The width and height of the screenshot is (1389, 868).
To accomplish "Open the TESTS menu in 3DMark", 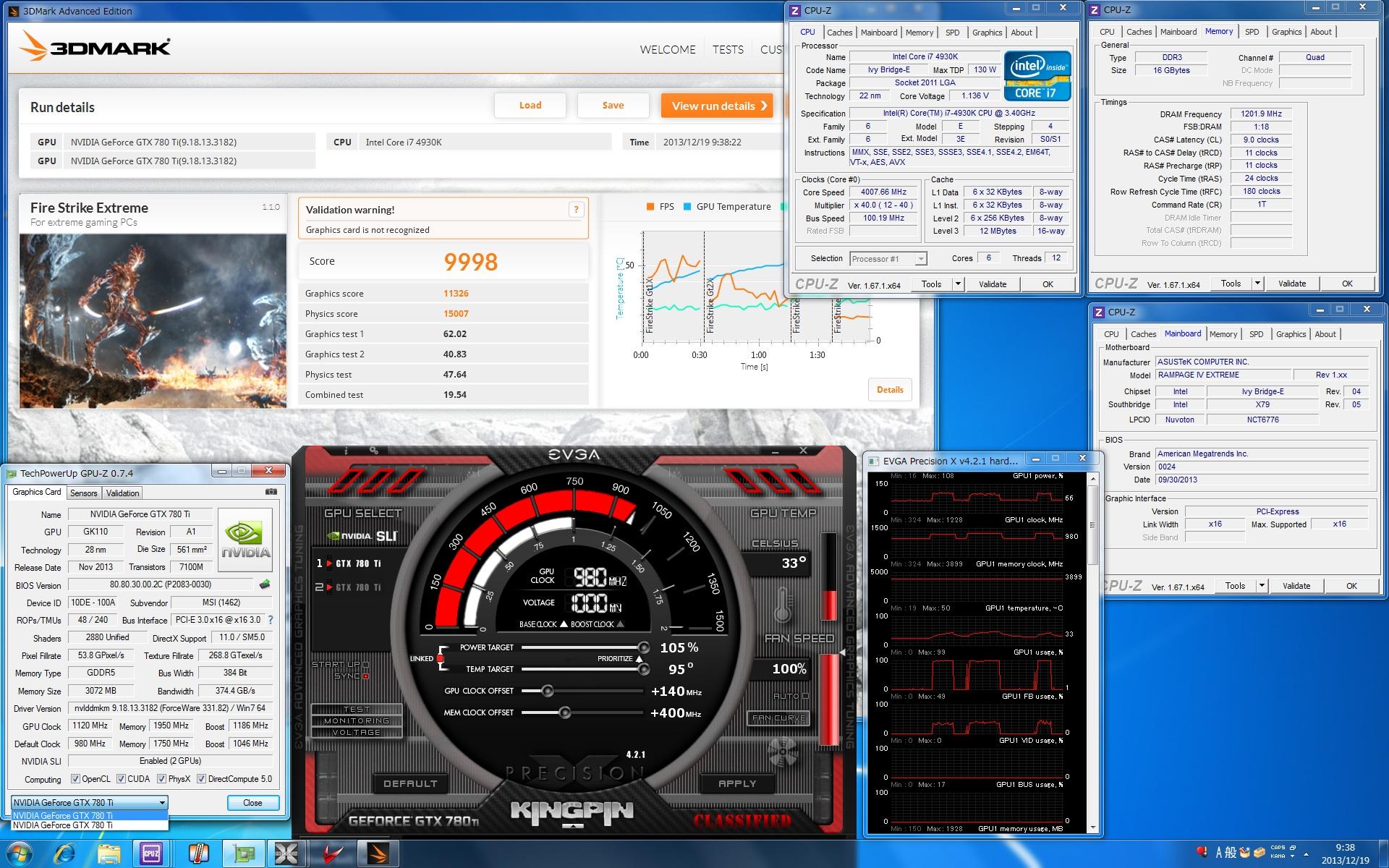I will coord(728,49).
